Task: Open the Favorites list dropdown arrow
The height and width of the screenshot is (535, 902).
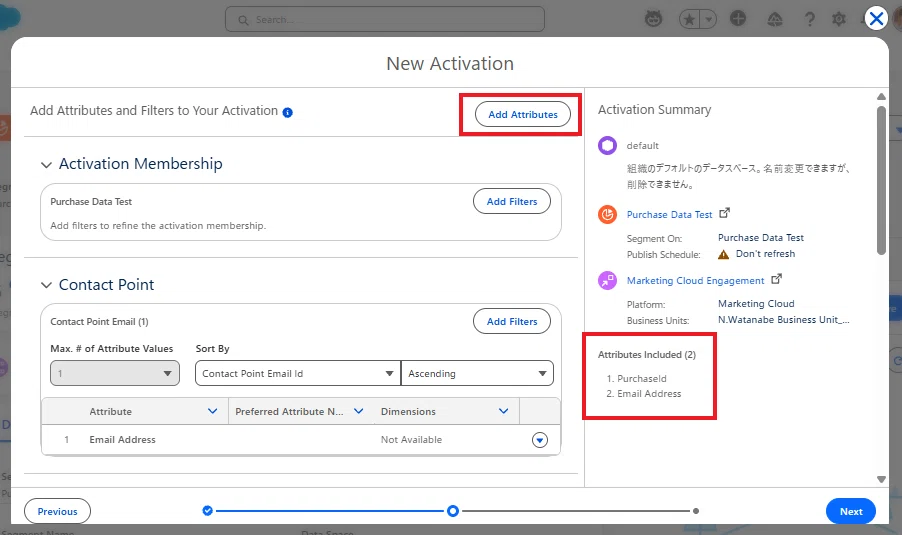Action: [x=709, y=20]
